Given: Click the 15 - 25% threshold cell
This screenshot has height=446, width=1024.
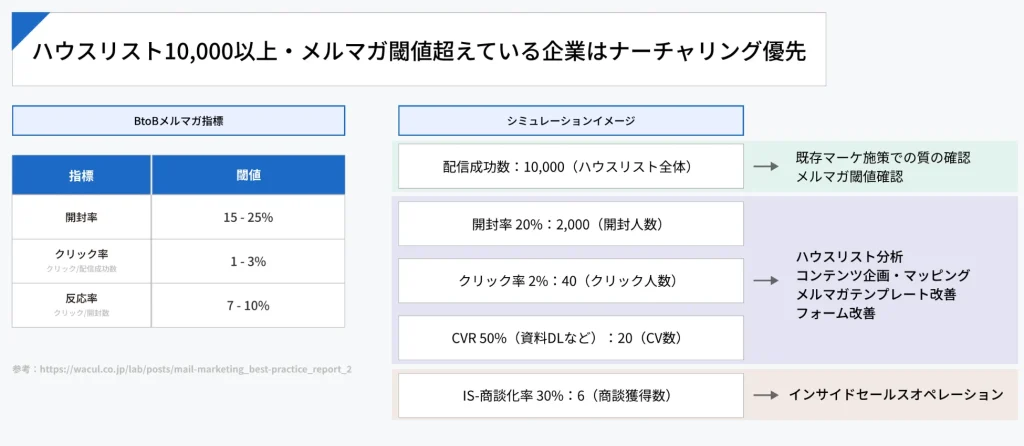Looking at the screenshot, I should (248, 217).
